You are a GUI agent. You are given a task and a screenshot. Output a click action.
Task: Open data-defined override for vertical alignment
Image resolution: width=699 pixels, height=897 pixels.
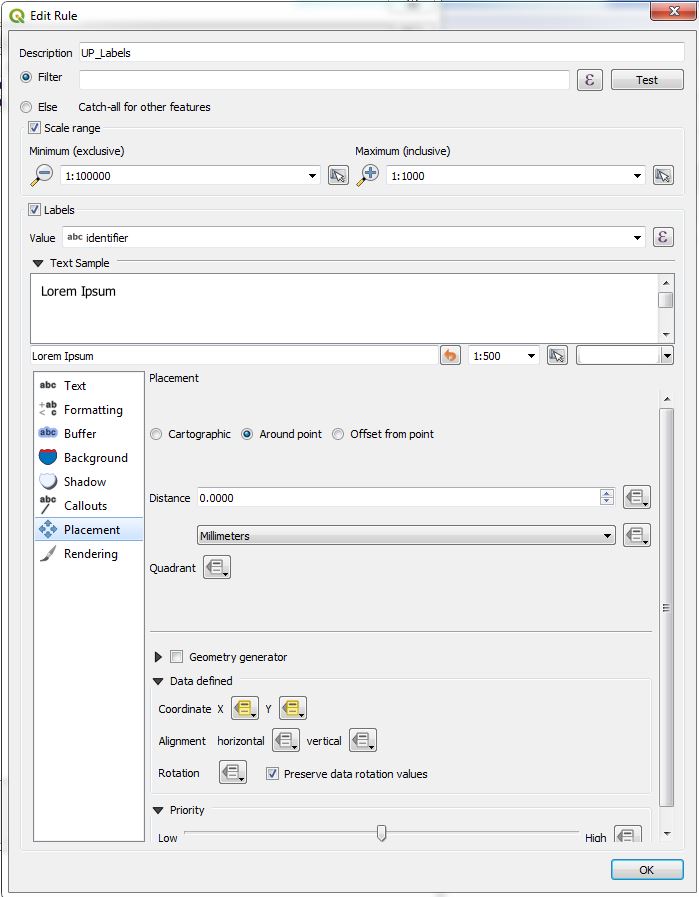coord(363,740)
